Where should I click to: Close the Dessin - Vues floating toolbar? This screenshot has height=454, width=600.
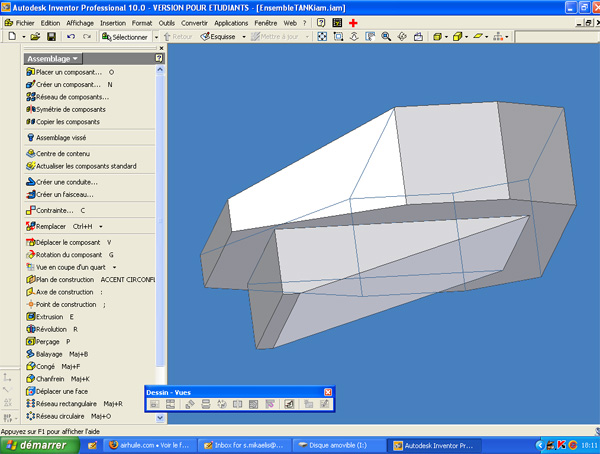327,392
